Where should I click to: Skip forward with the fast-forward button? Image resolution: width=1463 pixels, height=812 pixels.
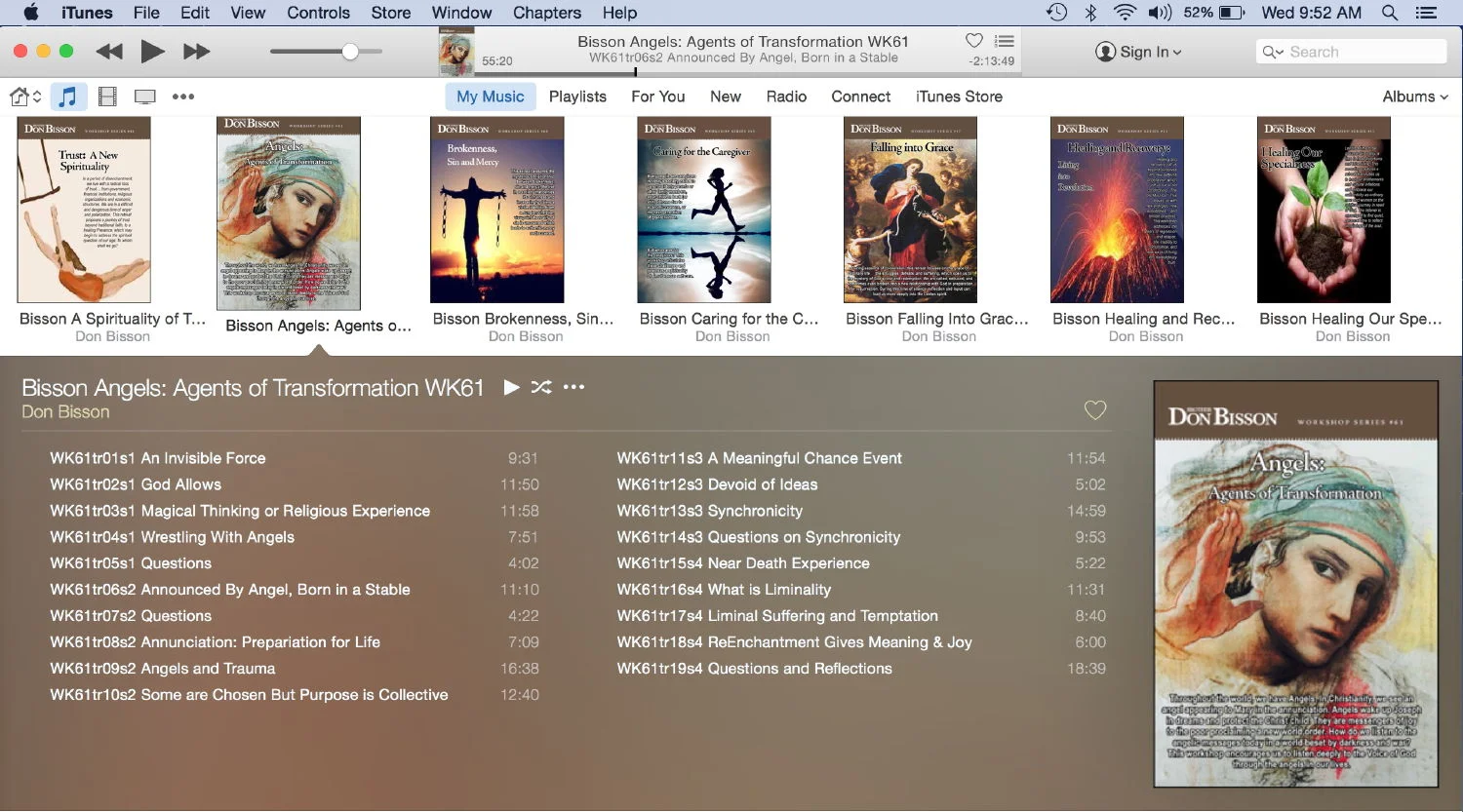tap(196, 52)
